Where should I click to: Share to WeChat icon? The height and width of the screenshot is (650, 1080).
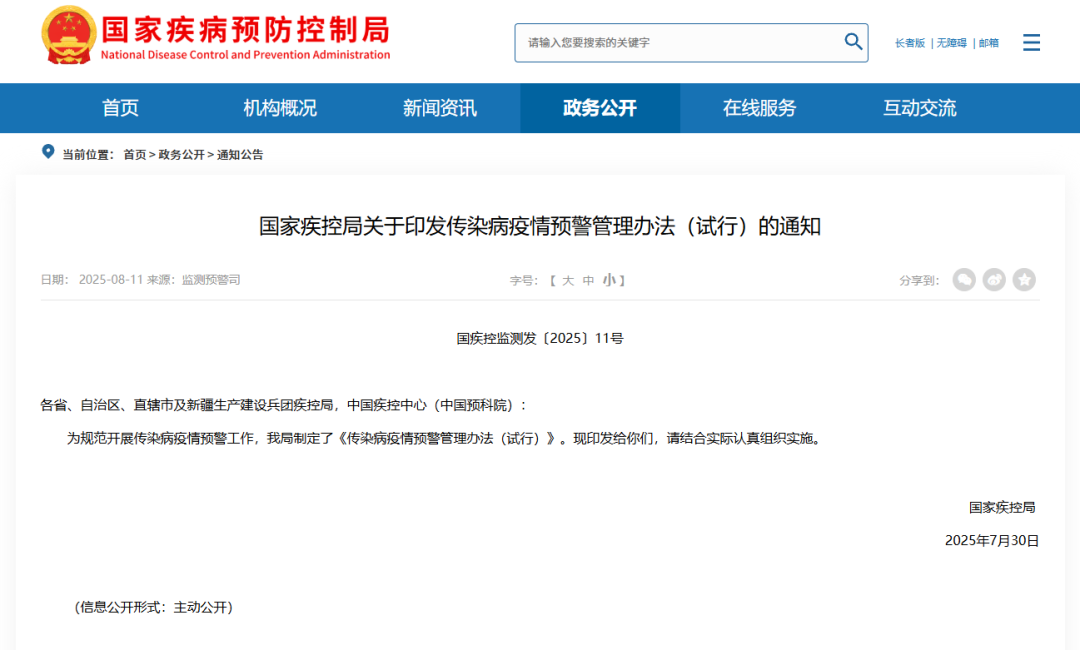964,280
